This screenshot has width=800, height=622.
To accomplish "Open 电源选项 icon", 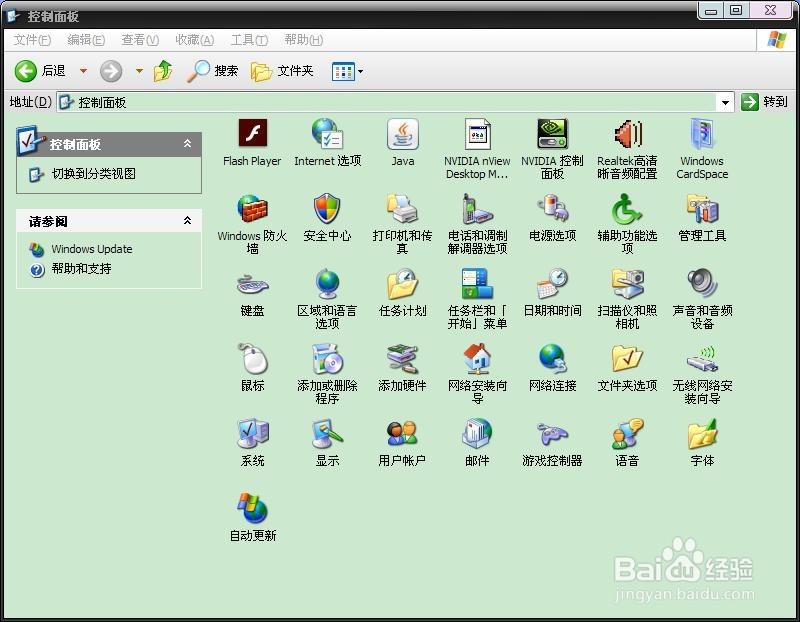I will coord(552,209).
